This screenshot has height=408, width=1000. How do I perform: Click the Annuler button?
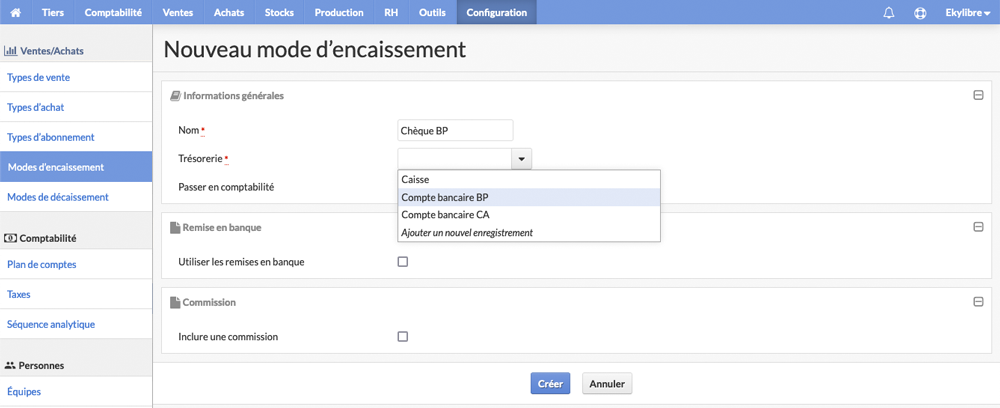tap(607, 384)
